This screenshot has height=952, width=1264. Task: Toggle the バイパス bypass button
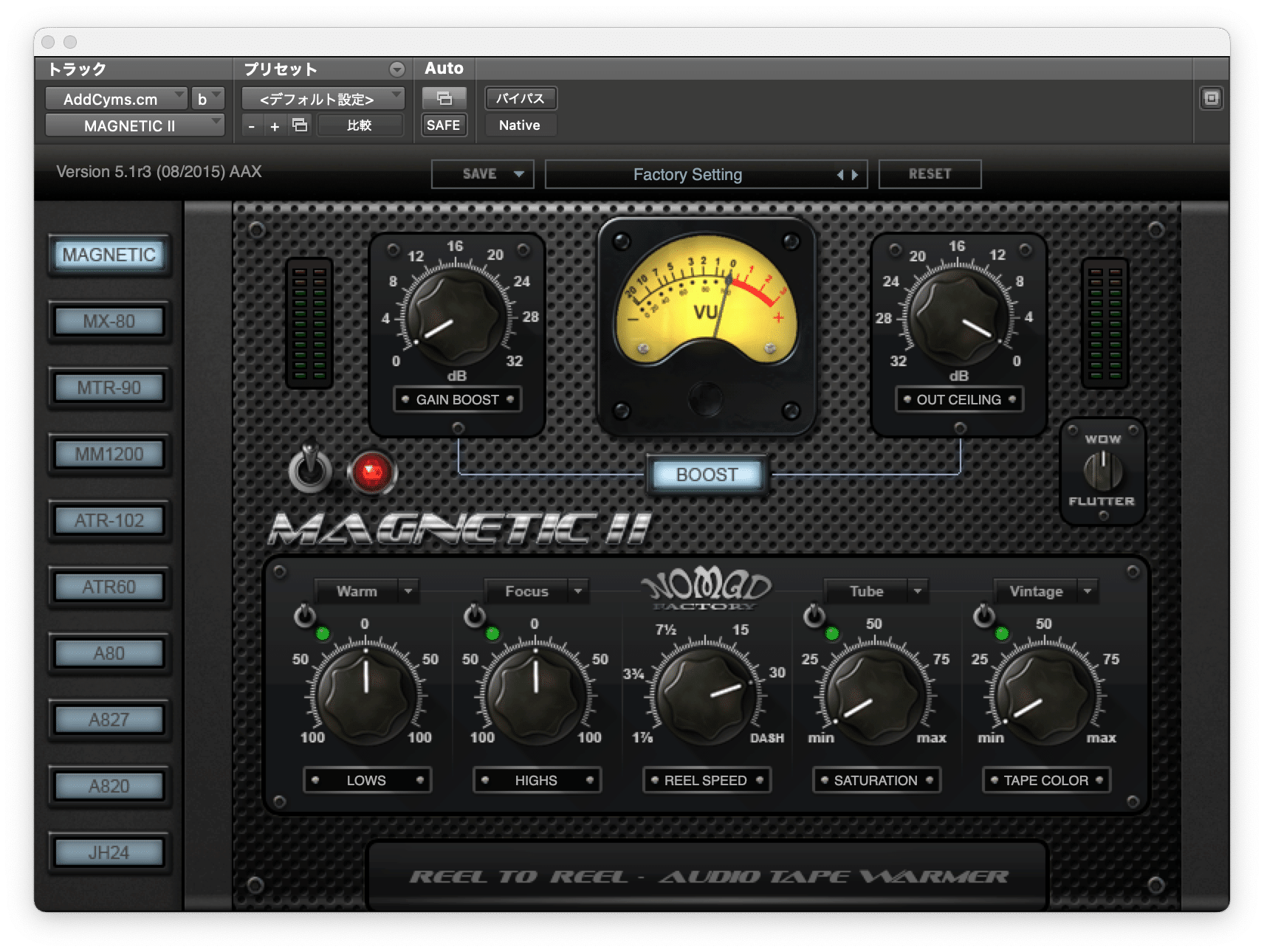pos(521,98)
